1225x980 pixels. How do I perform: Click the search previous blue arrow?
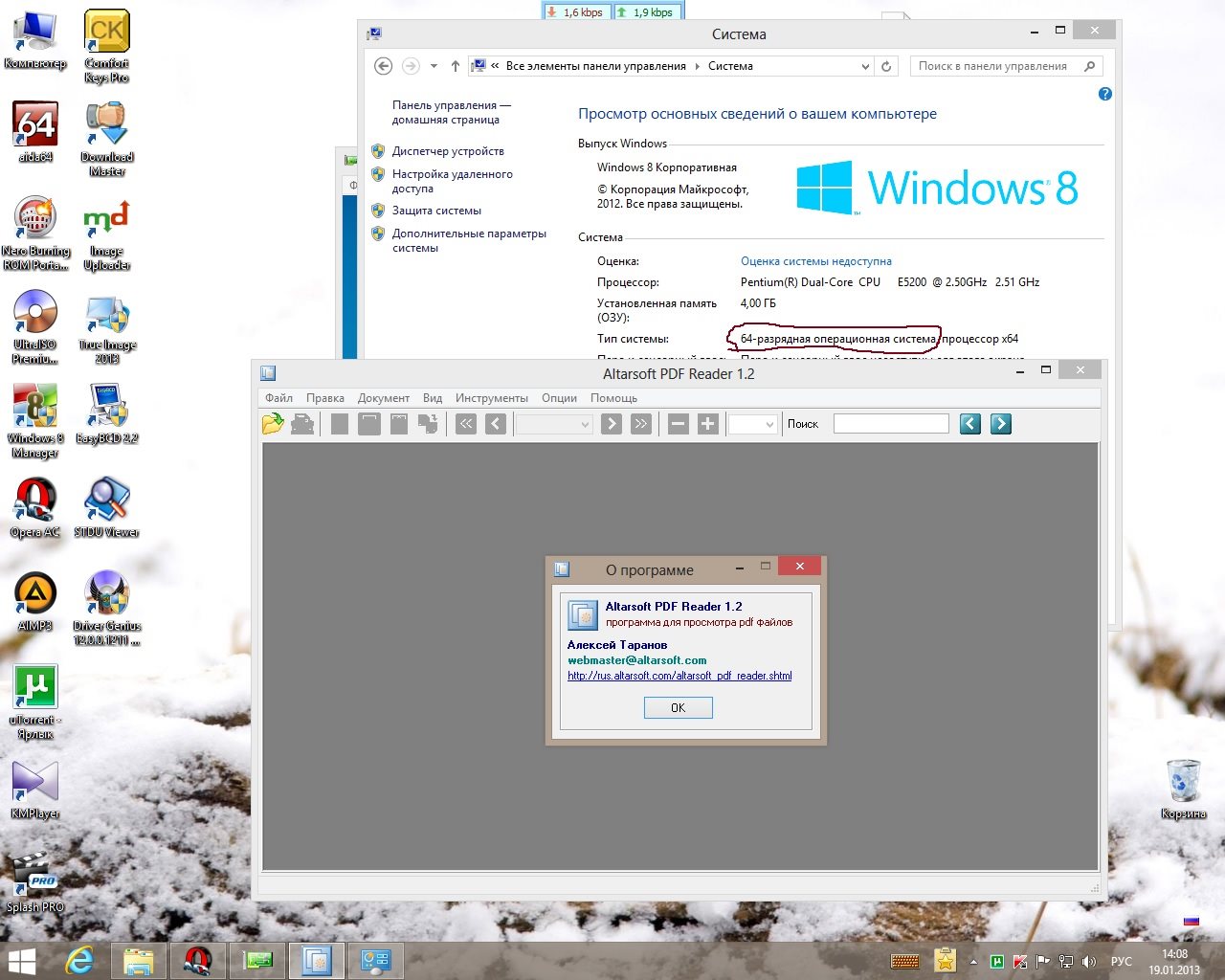pyautogui.click(x=970, y=424)
